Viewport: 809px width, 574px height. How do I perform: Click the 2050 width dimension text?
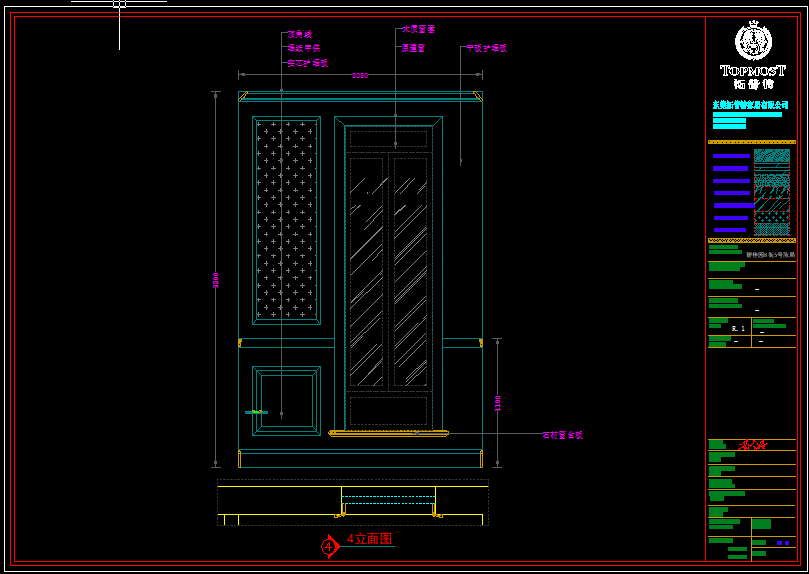(x=359, y=76)
